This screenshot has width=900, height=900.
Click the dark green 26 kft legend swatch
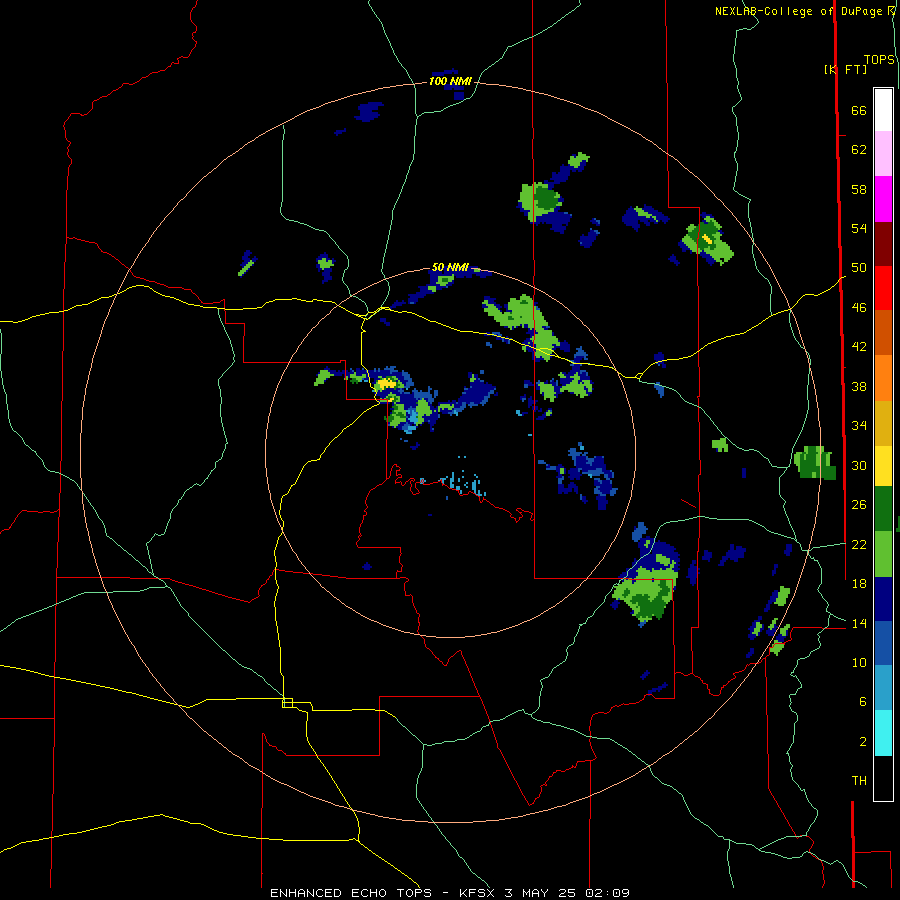[883, 509]
